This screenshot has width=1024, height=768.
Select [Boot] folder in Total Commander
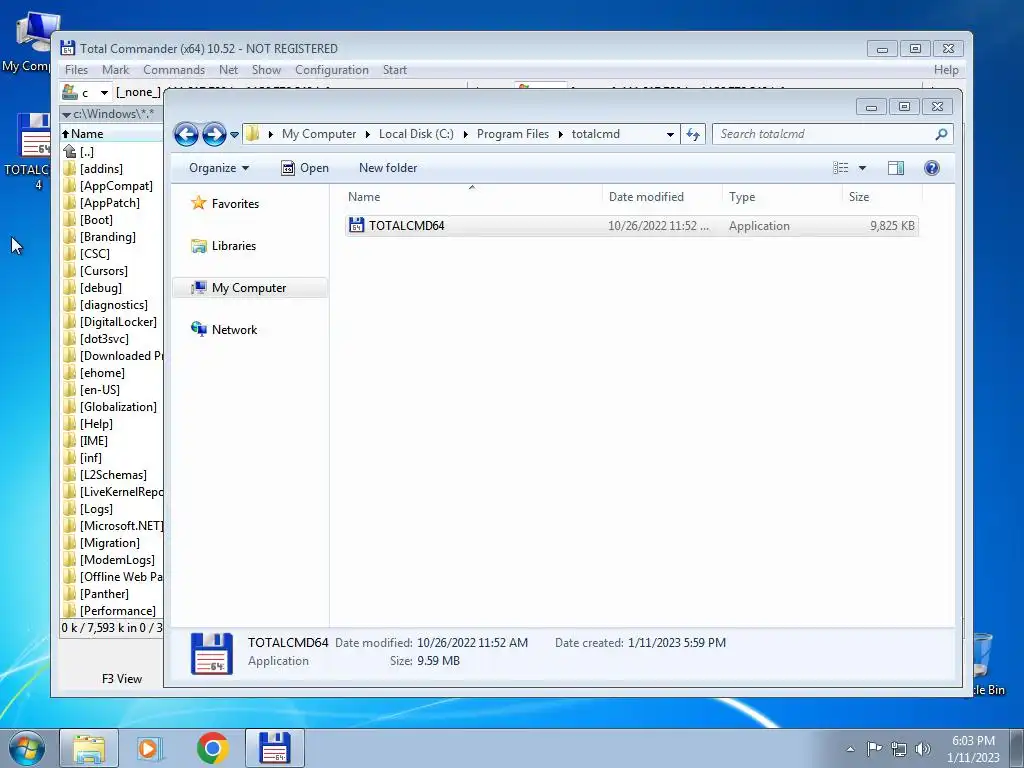[96, 220]
